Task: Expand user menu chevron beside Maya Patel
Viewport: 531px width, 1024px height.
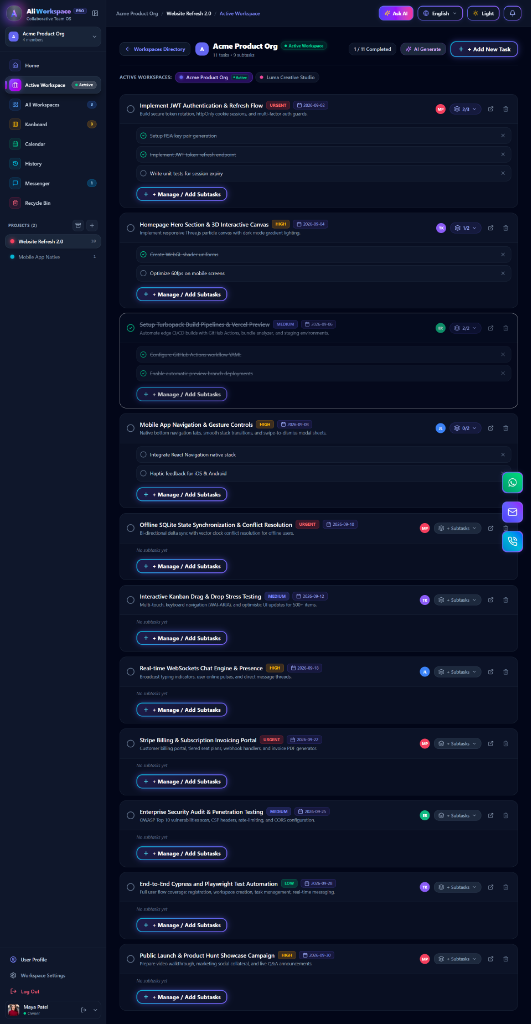Action: [95, 1010]
